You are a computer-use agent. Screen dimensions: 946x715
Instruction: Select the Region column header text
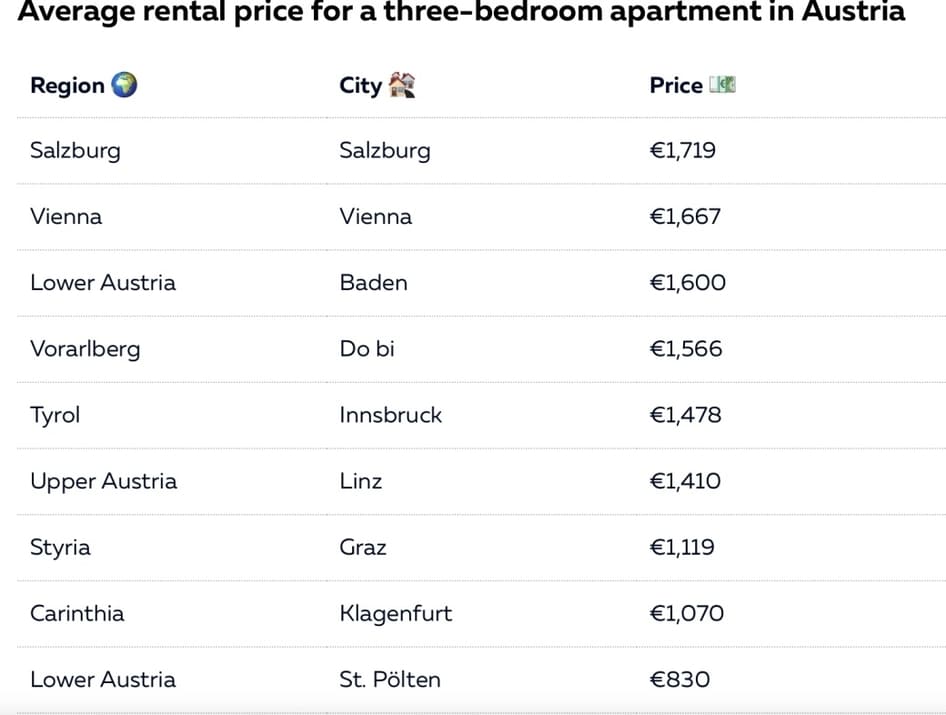[x=67, y=85]
